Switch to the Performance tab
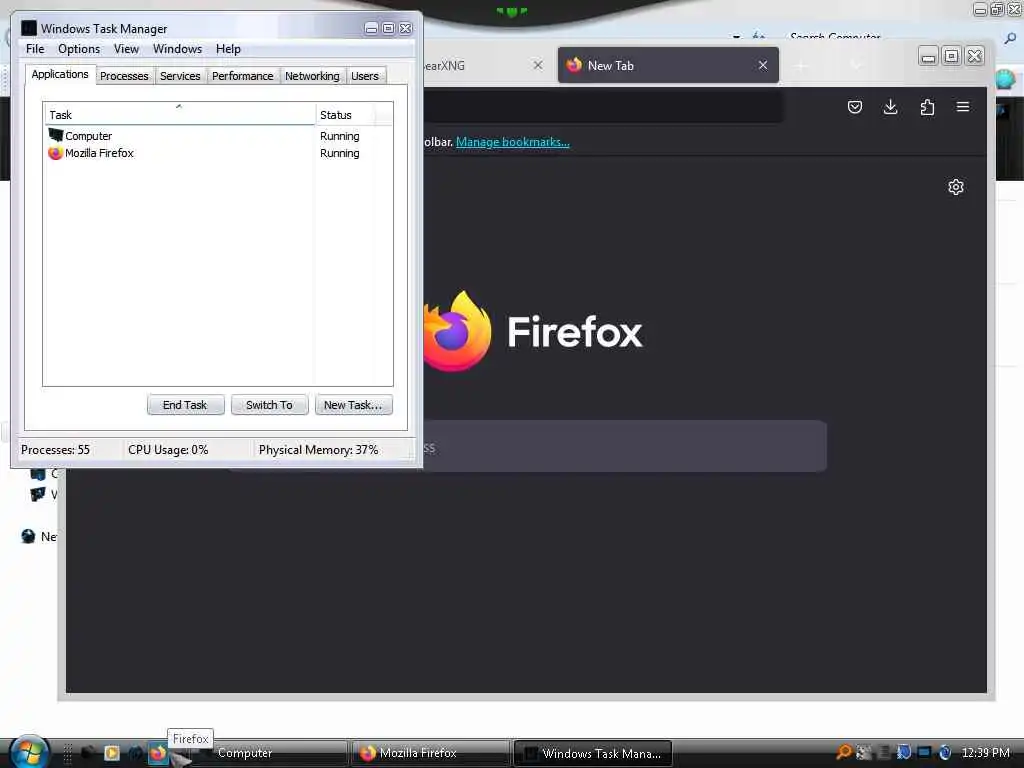The image size is (1024, 768). [242, 76]
